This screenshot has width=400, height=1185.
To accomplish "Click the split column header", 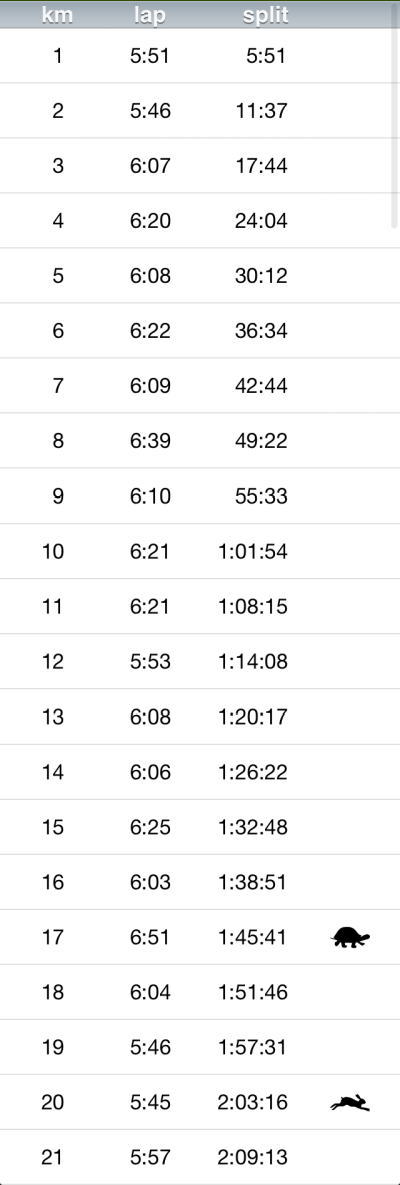I will click(265, 15).
